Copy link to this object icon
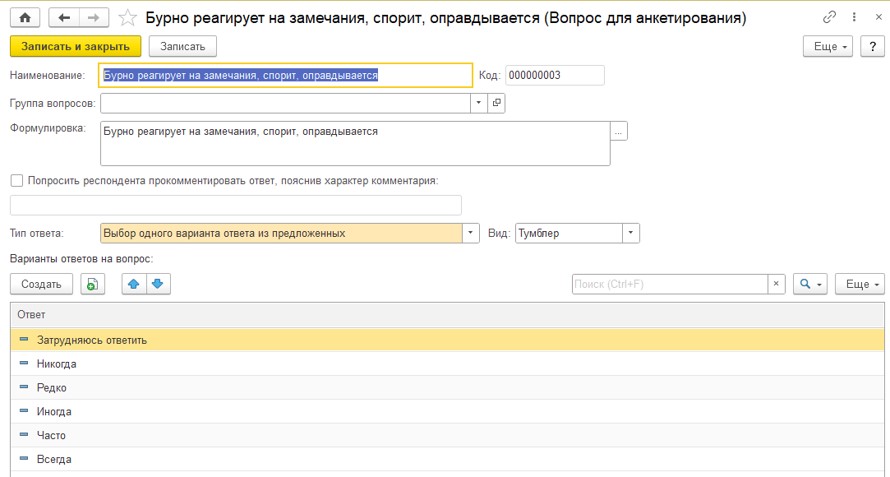 tap(829, 18)
